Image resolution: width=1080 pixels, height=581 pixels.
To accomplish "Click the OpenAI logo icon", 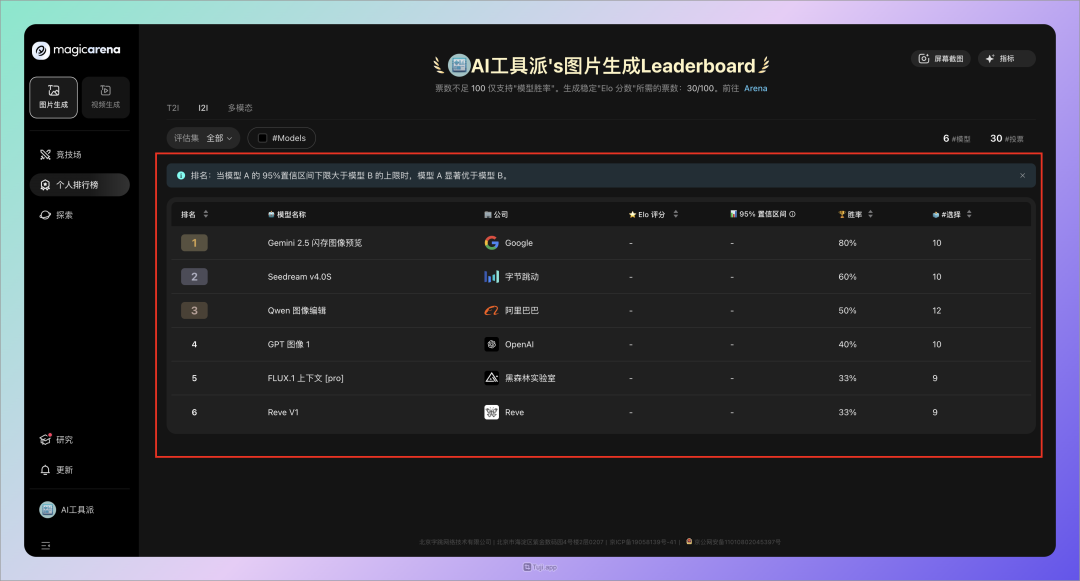I will point(491,344).
